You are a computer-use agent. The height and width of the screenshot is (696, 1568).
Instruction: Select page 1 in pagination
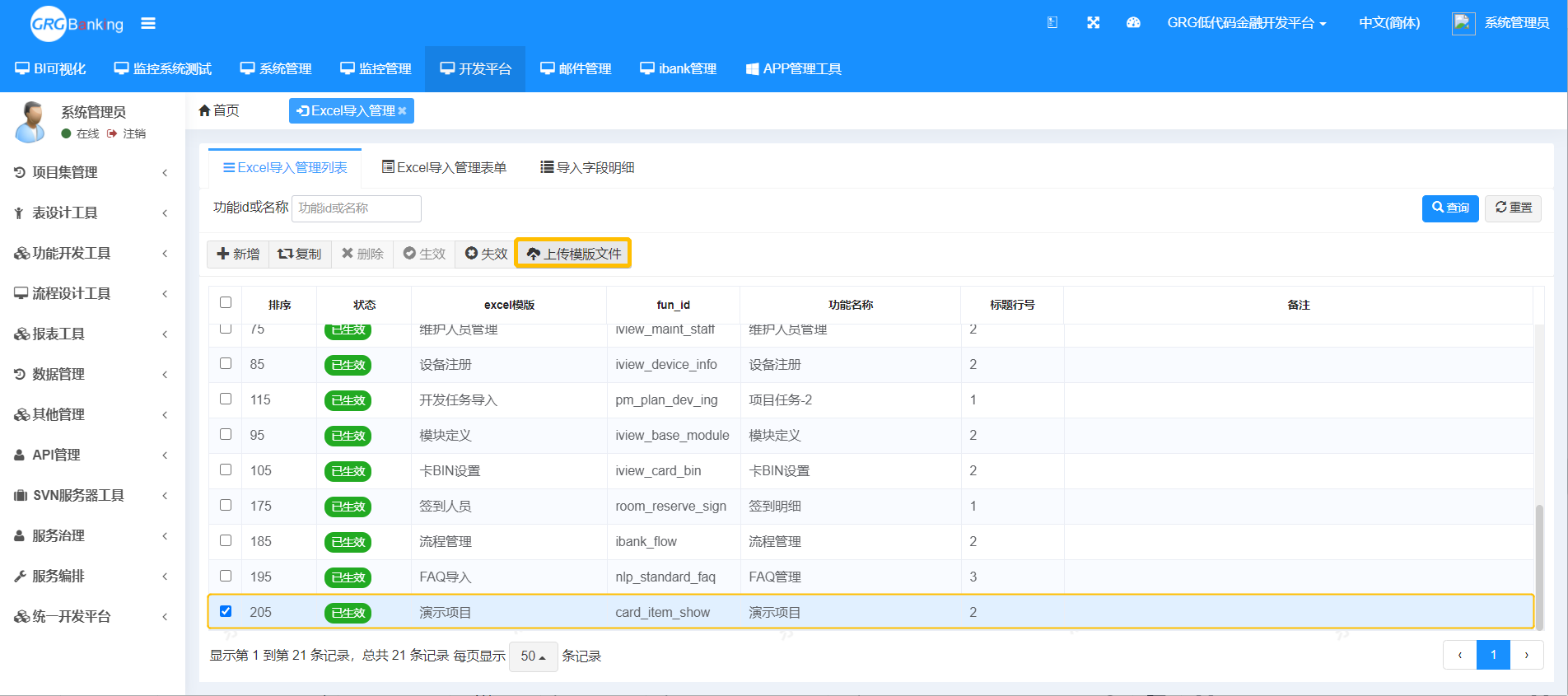click(x=1493, y=656)
